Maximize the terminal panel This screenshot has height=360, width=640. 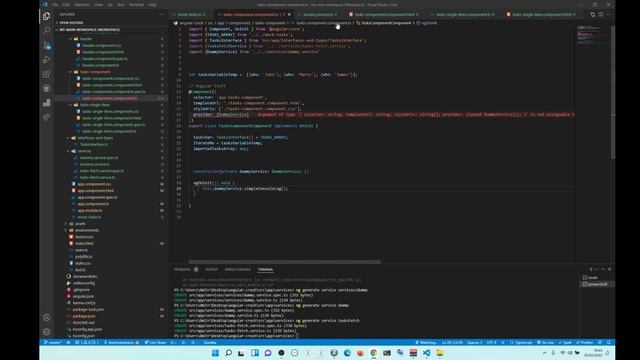coord(603,269)
